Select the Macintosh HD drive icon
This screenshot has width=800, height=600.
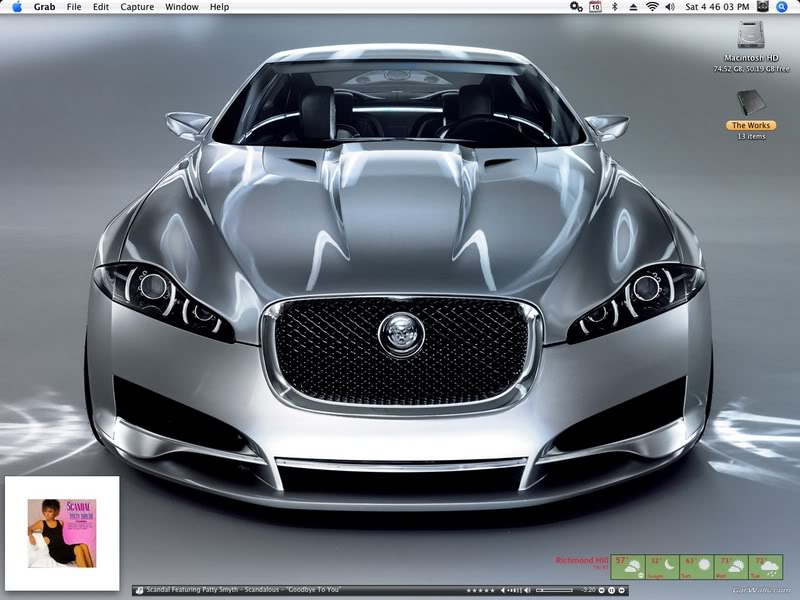pyautogui.click(x=751, y=36)
